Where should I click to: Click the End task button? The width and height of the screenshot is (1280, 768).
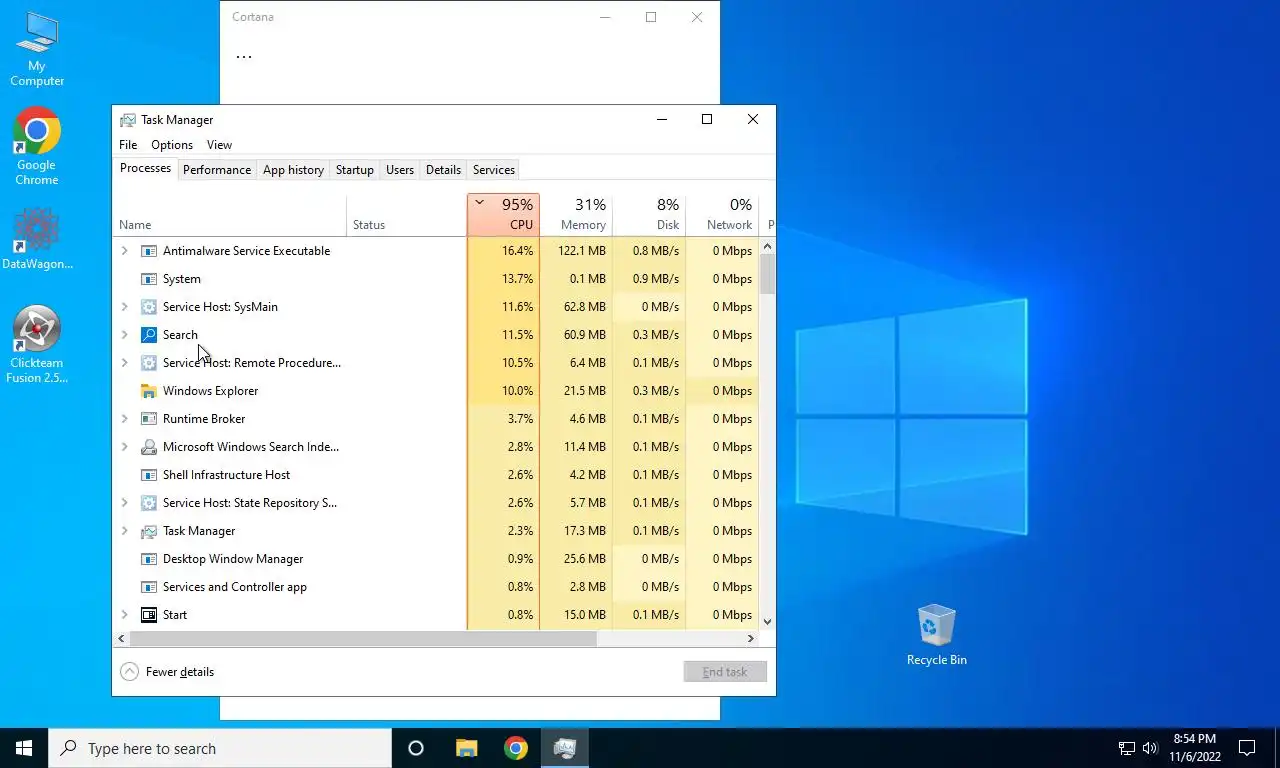coord(725,672)
